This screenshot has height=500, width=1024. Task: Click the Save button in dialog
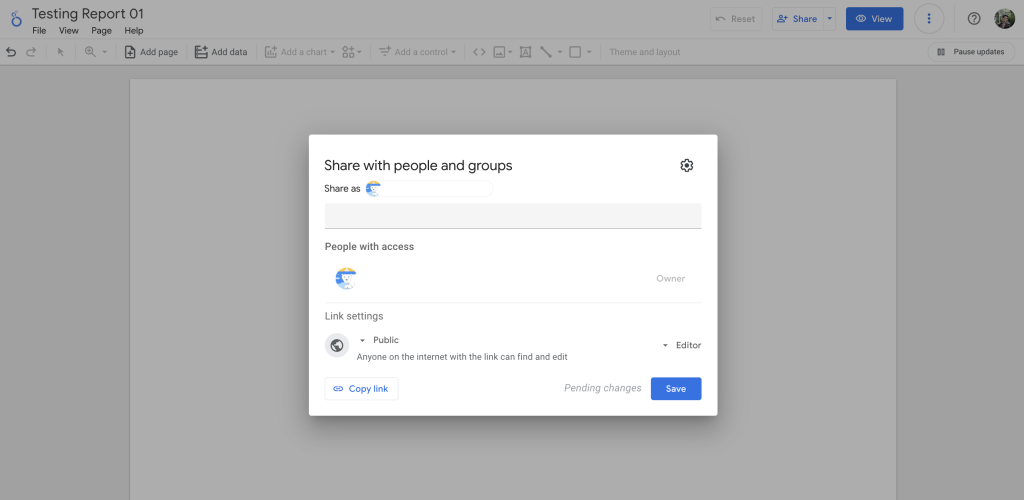pos(676,388)
